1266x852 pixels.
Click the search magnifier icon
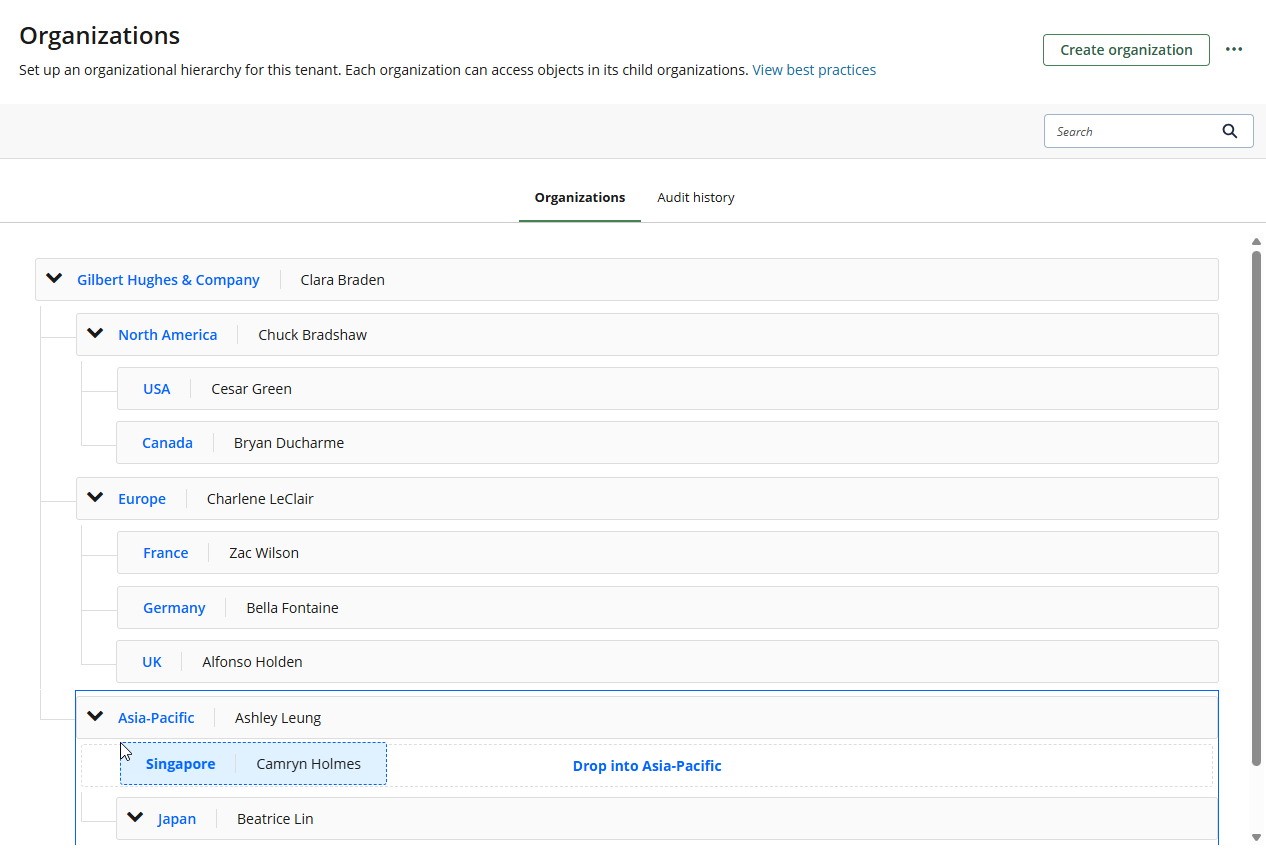pyautogui.click(x=1229, y=131)
